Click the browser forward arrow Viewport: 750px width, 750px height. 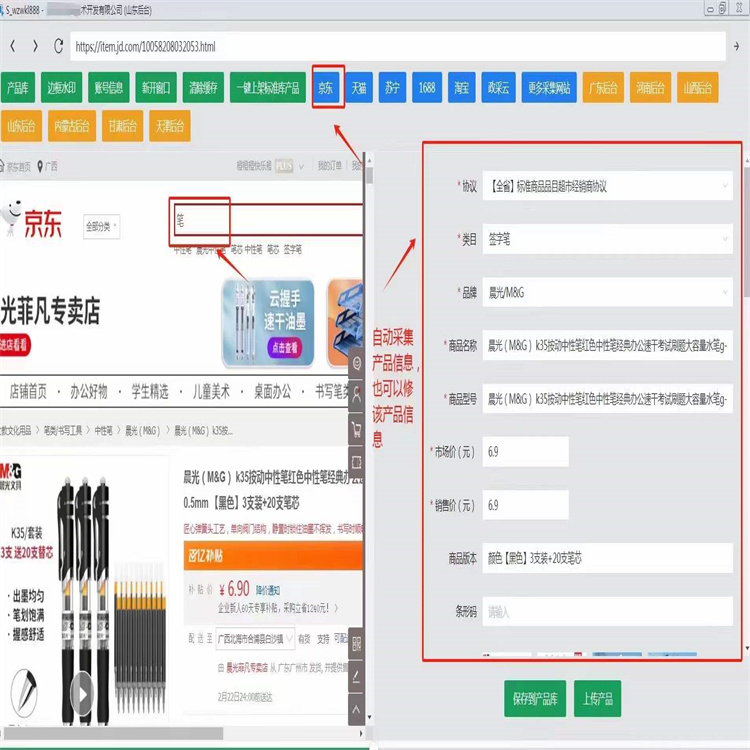(35, 46)
